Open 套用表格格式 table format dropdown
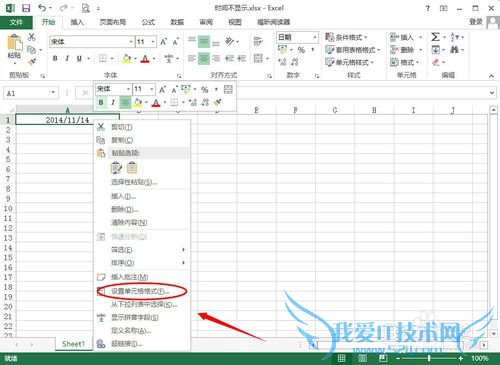 (x=353, y=50)
